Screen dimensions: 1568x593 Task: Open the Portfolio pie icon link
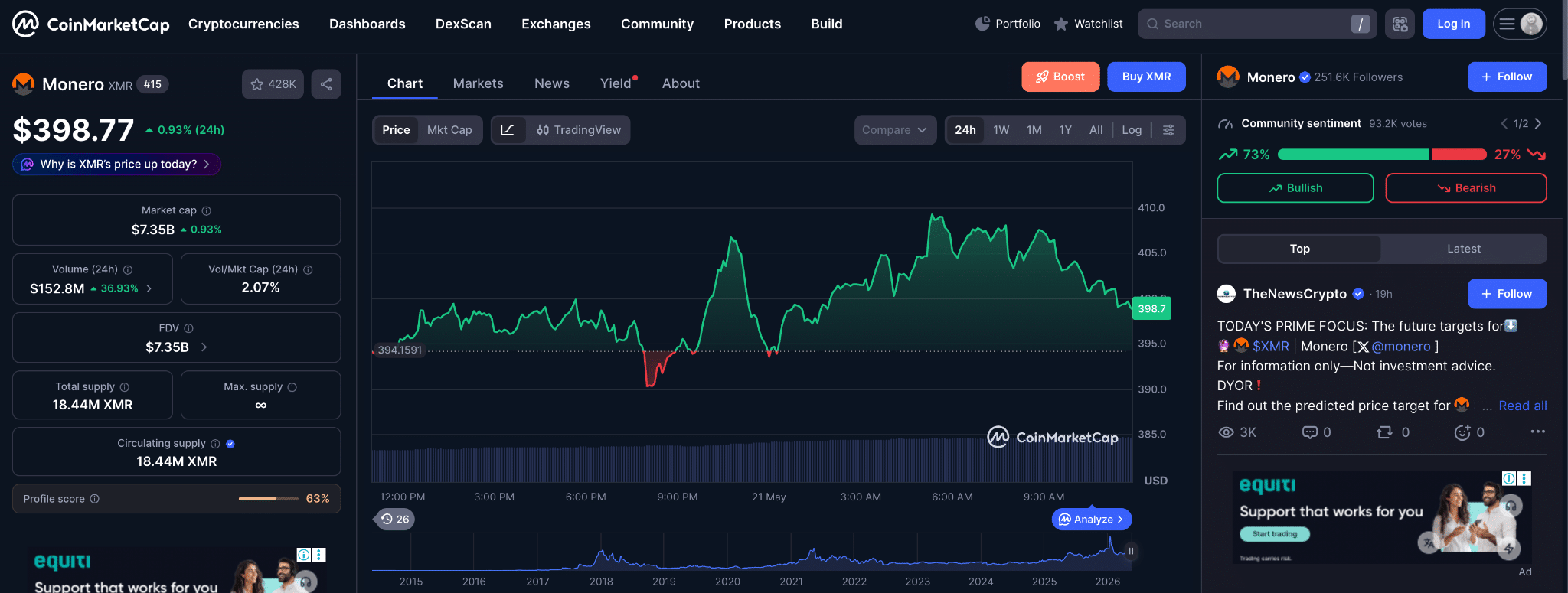pyautogui.click(x=1008, y=24)
